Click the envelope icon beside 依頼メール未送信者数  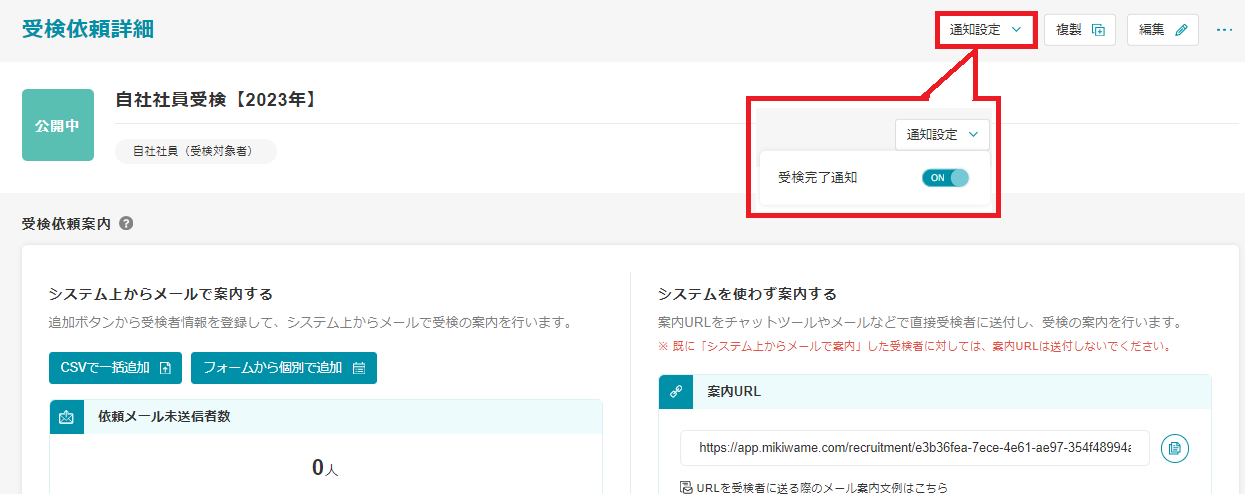[x=67, y=417]
